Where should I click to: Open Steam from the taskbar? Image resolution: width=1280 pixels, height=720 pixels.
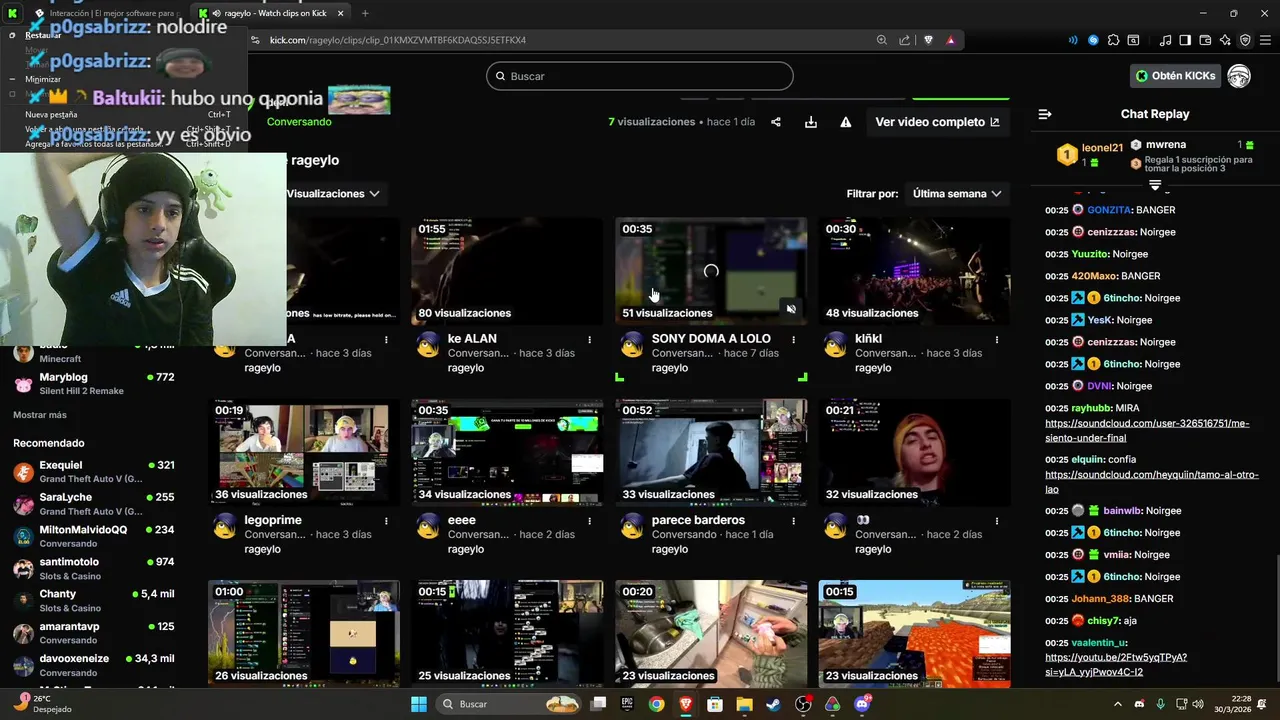click(x=773, y=704)
